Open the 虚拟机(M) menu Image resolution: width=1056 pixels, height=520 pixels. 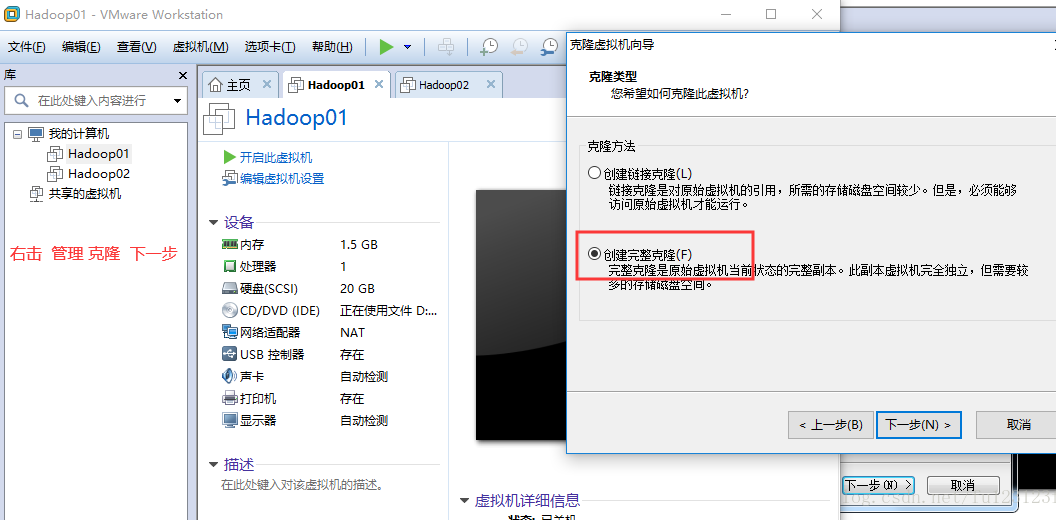pos(201,46)
